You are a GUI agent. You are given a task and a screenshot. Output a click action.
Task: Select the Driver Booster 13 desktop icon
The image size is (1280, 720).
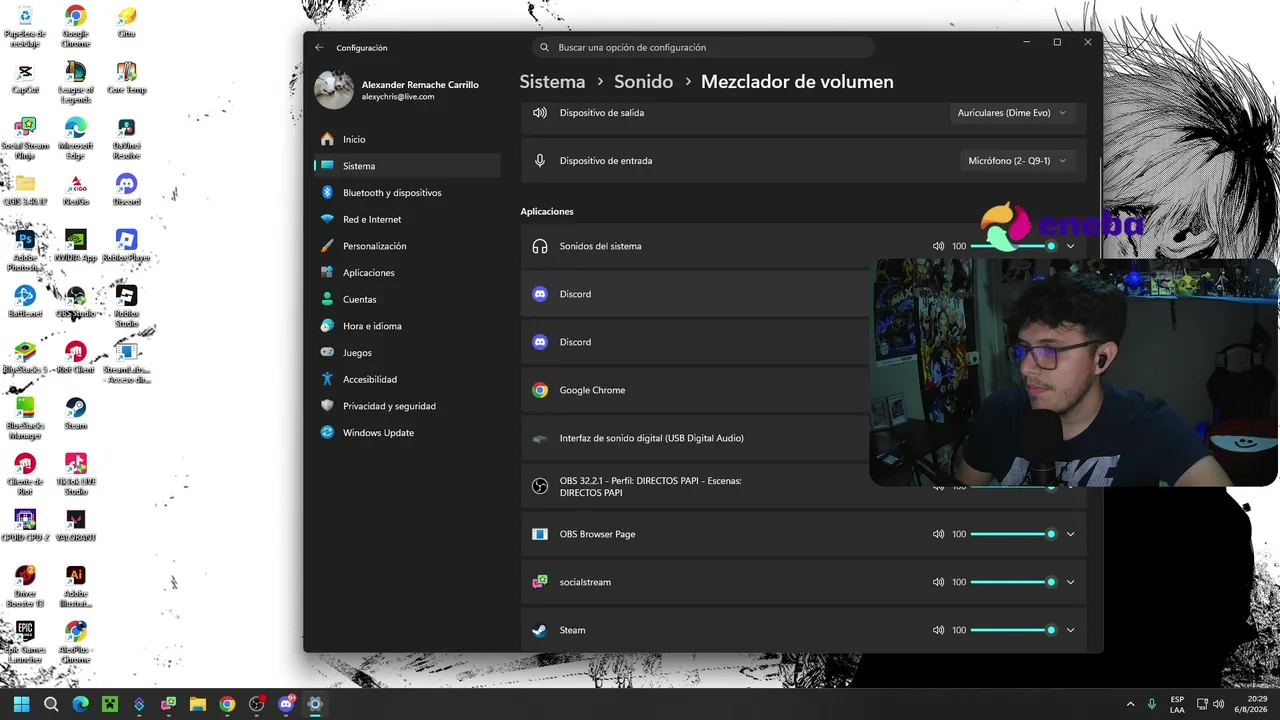25,587
